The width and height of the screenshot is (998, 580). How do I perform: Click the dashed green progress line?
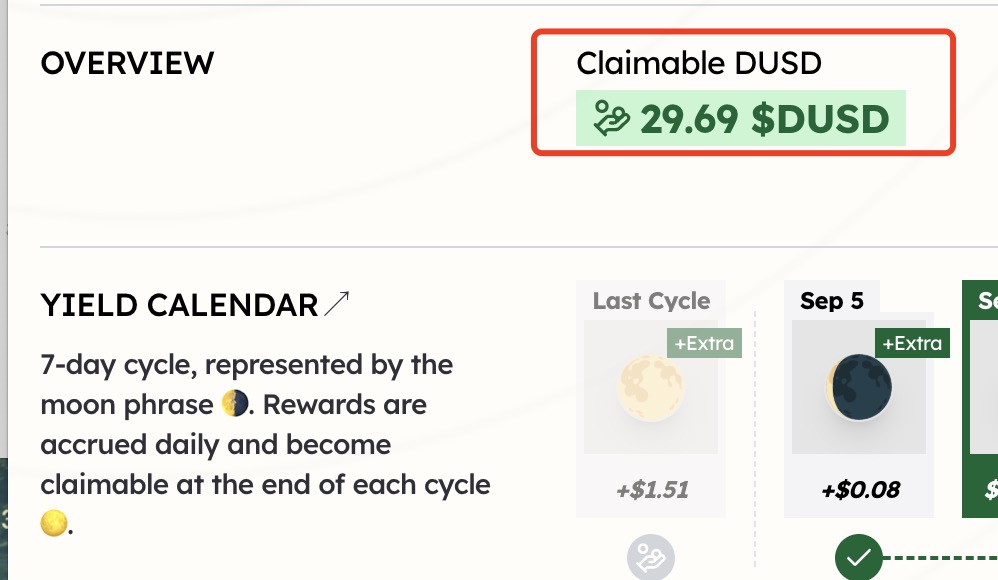tap(941, 558)
